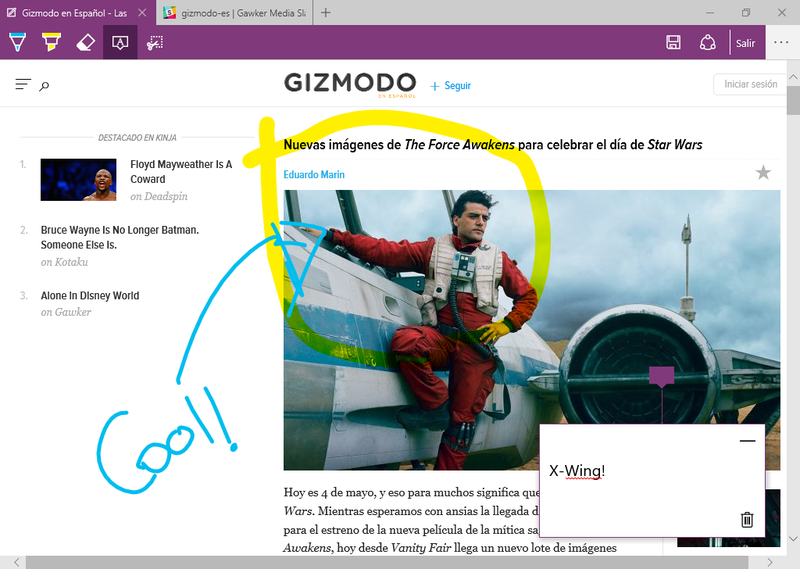Image resolution: width=800 pixels, height=569 pixels.
Task: Click the Iniciar sesión button
Action: click(x=749, y=84)
